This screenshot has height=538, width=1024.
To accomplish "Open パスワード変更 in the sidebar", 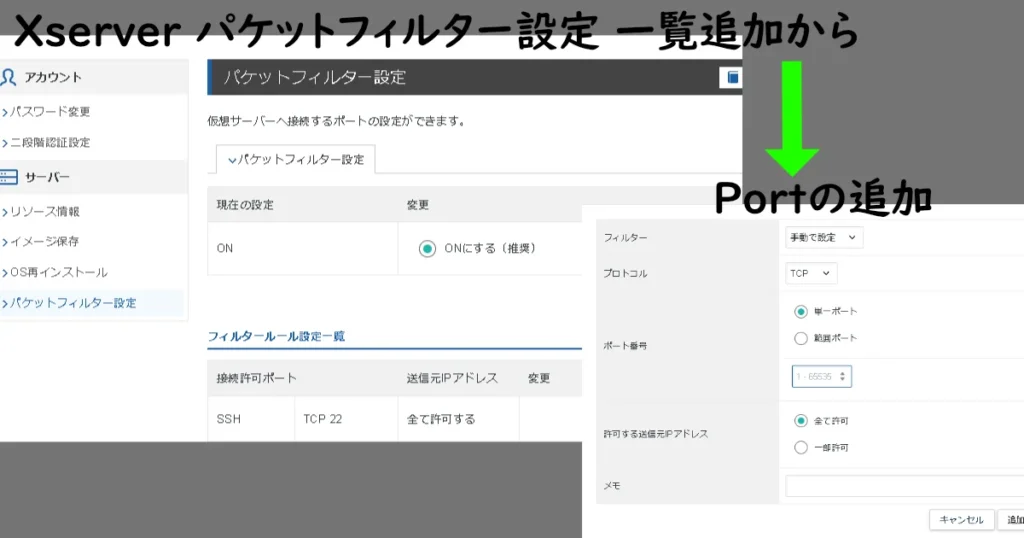I will (x=50, y=112).
